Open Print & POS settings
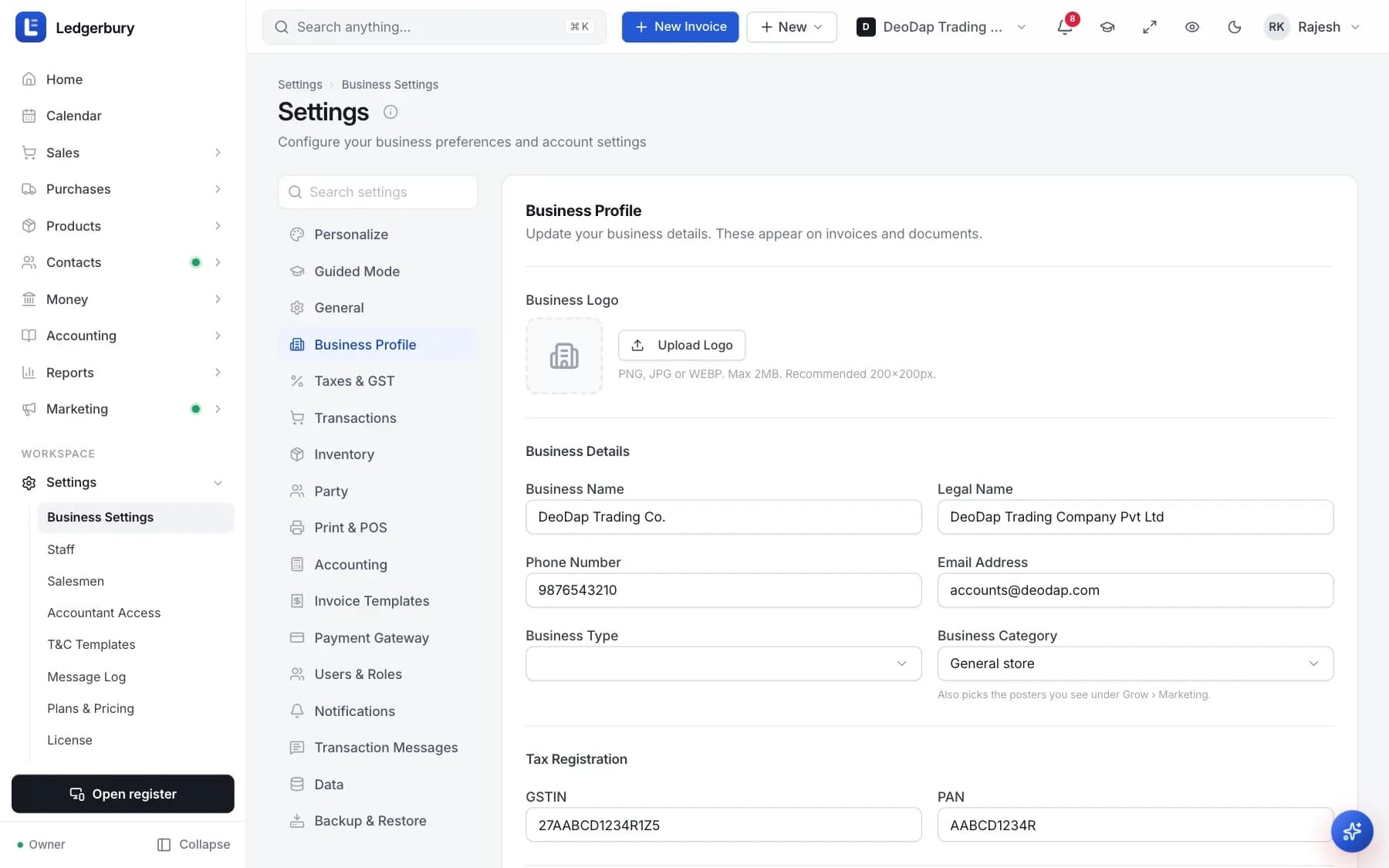The height and width of the screenshot is (868, 1389). pos(378,528)
